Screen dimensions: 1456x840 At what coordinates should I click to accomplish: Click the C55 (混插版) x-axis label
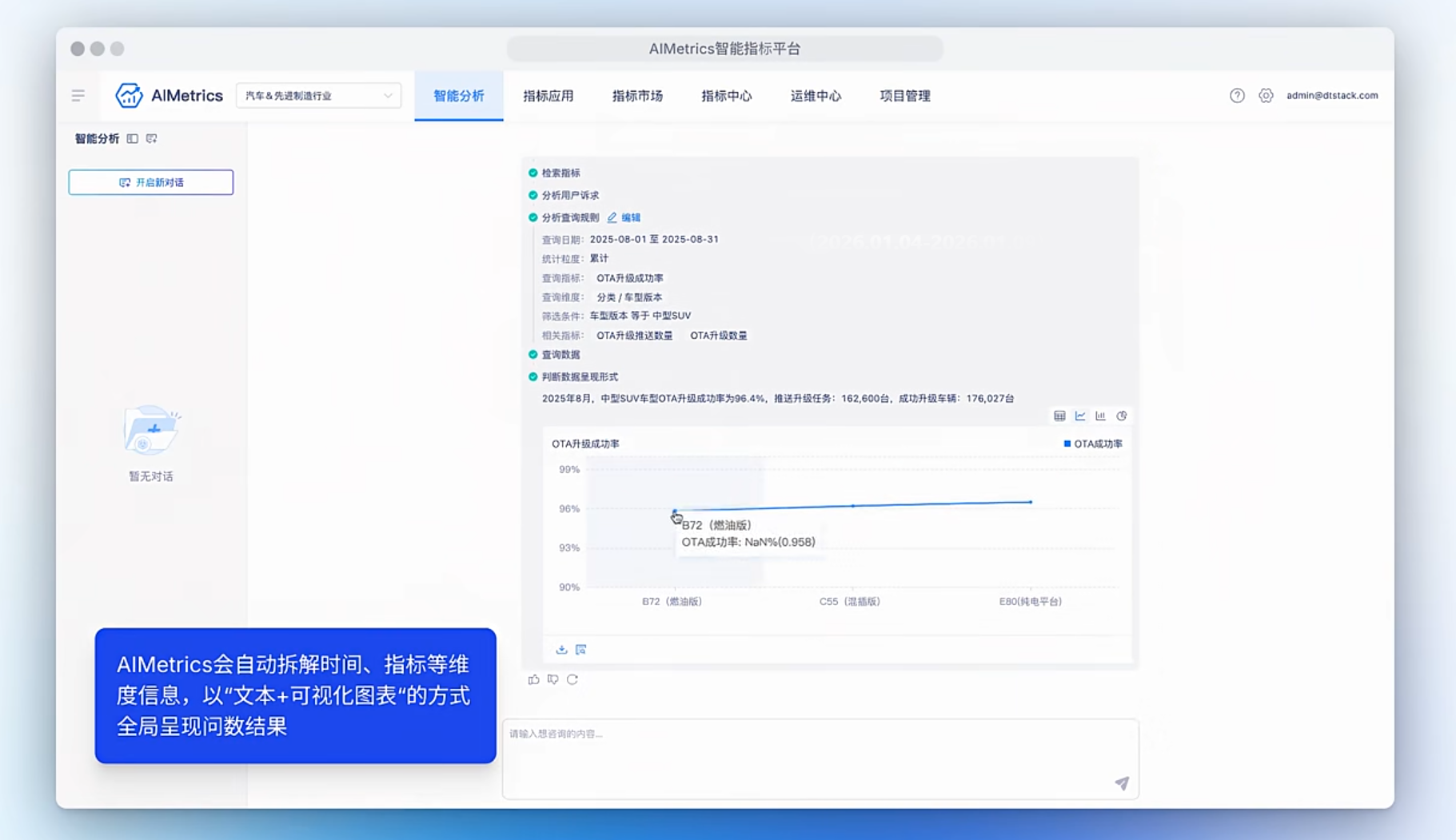point(850,602)
